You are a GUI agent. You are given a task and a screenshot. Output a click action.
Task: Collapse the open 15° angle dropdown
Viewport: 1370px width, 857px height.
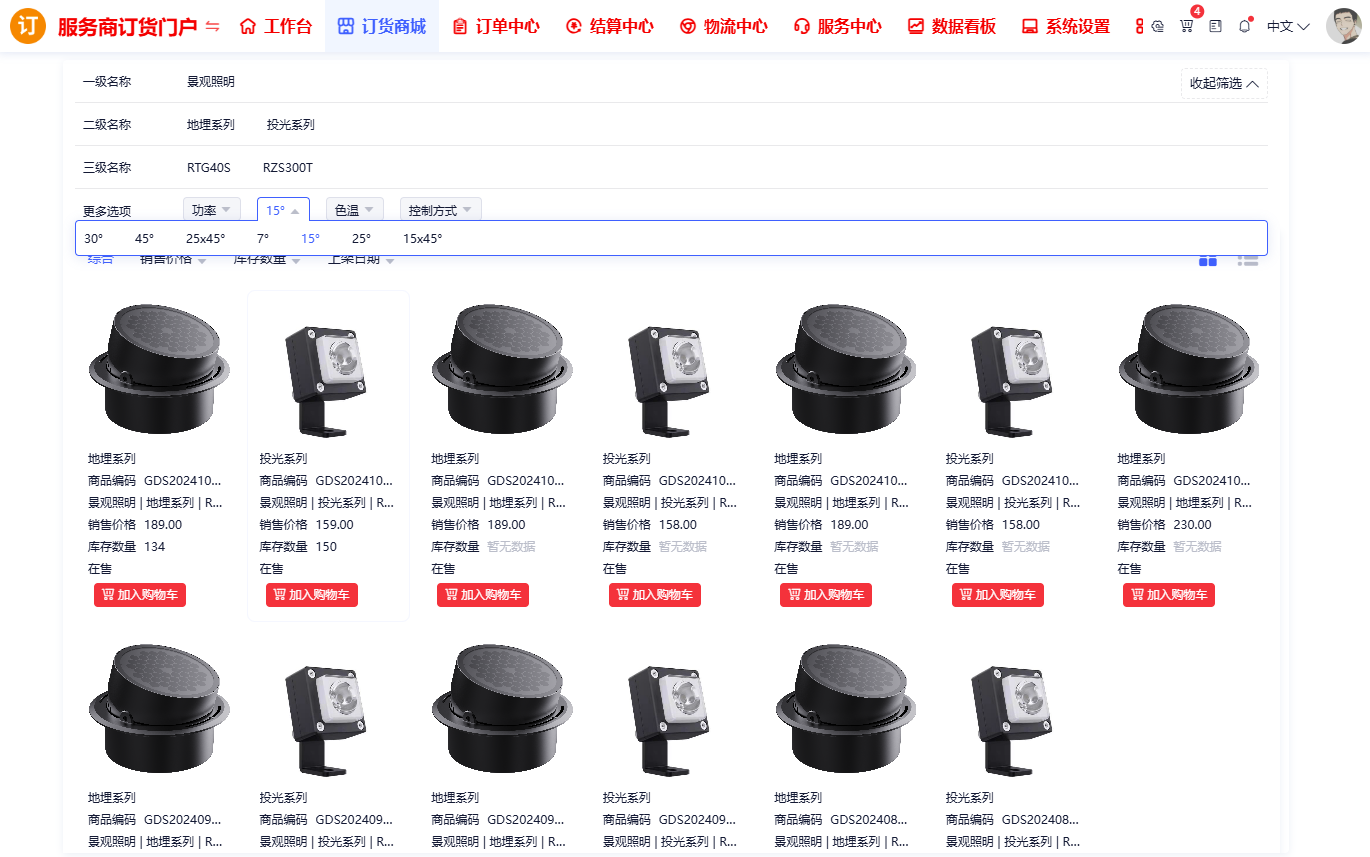283,210
